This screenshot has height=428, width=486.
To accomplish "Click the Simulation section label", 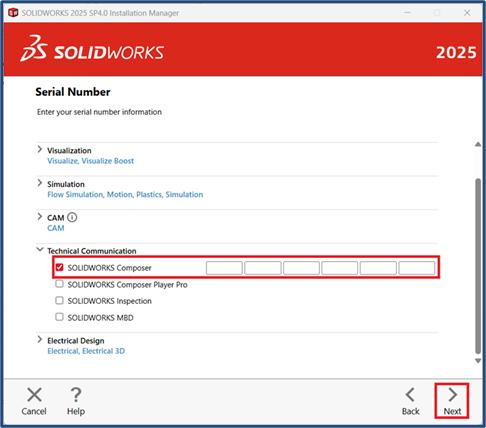I will coord(66,184).
